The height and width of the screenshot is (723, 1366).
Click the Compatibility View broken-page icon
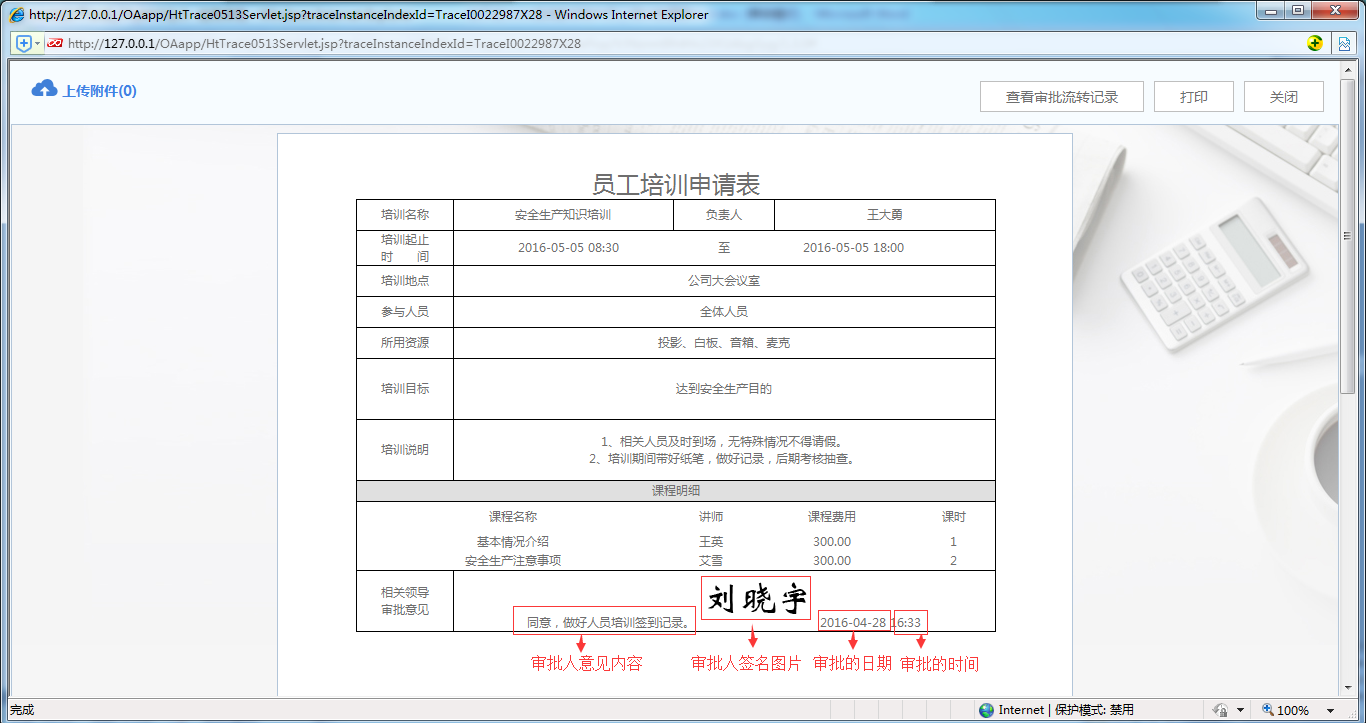1345,43
